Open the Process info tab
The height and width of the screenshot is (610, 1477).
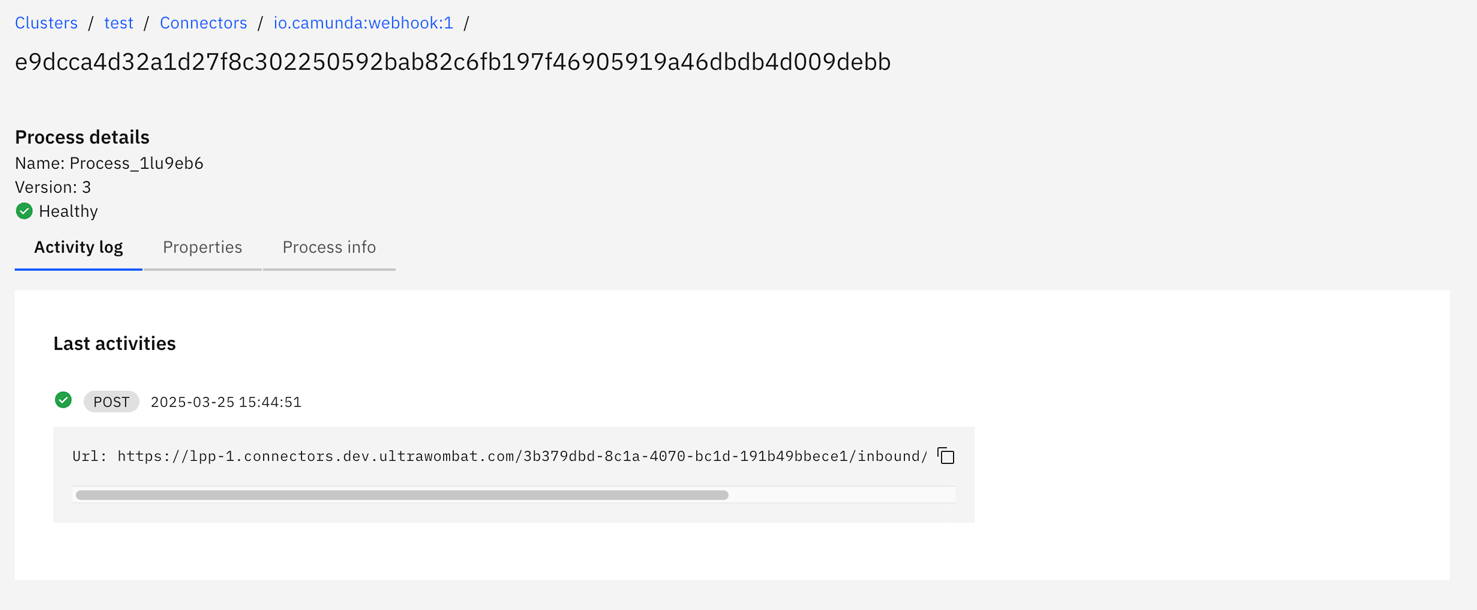pyautogui.click(x=329, y=247)
